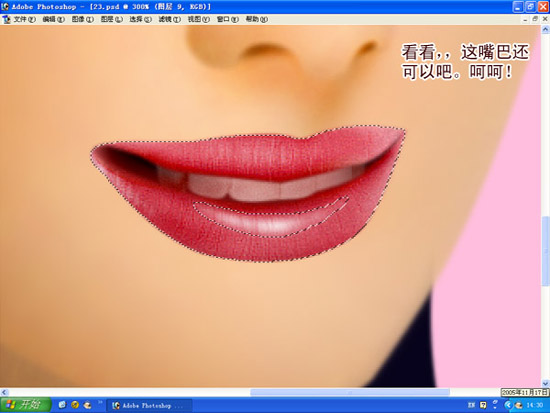Open the 帮助(H) Help menu
This screenshot has height=413, width=550.
[257, 19]
